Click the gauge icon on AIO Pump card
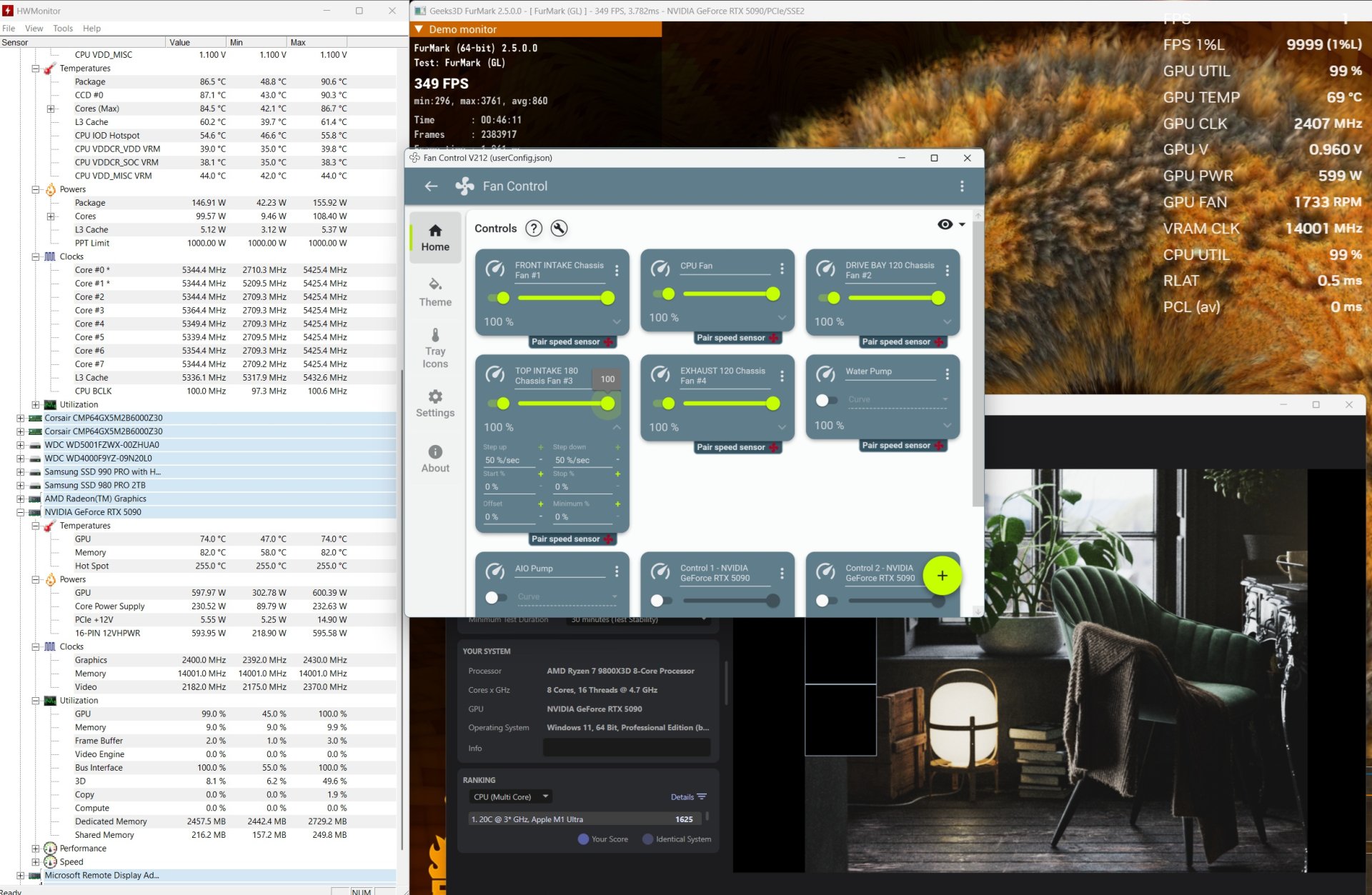This screenshot has height=895, width=1372. 495,571
